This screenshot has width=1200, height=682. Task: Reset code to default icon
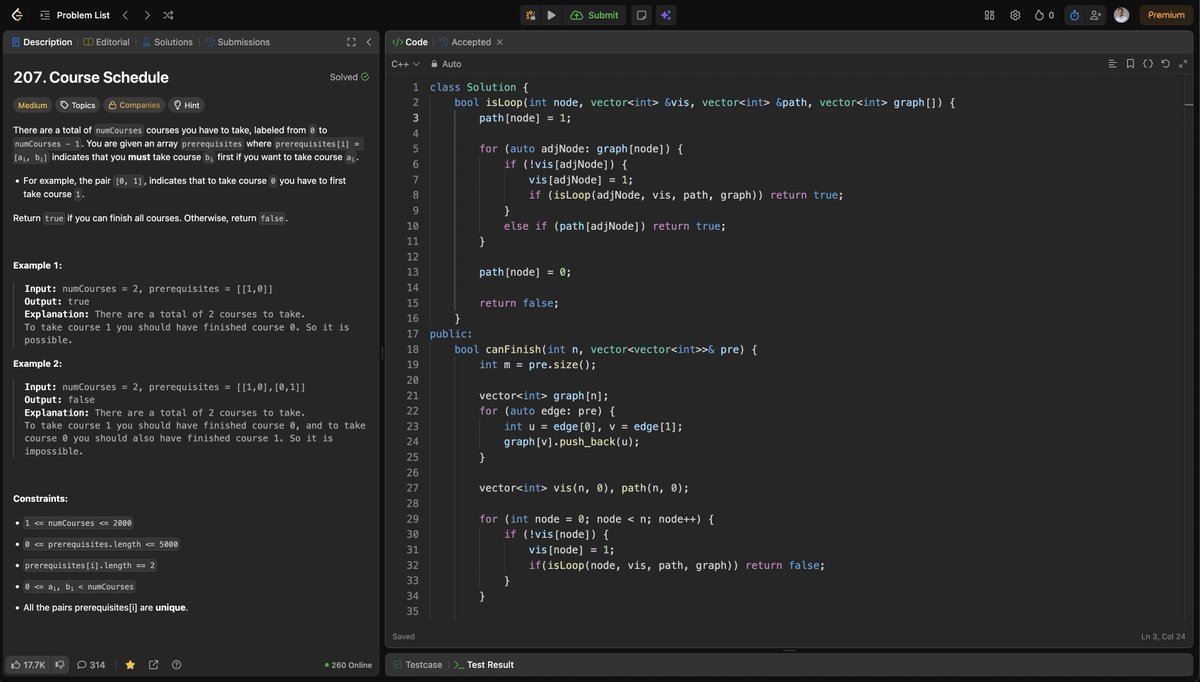1166,64
